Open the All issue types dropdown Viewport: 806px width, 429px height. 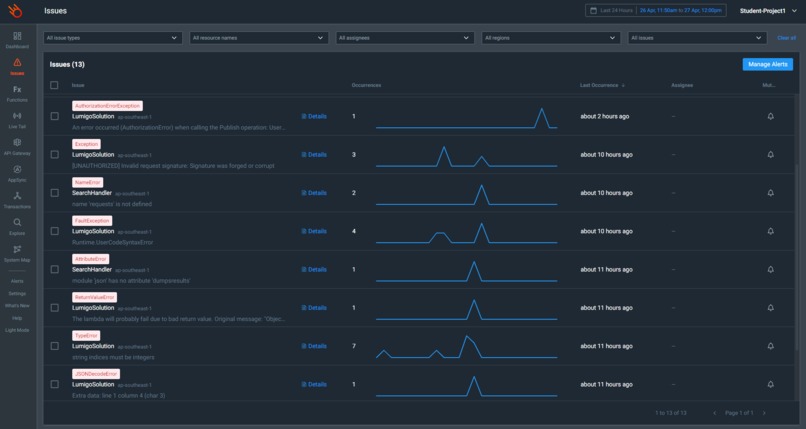(113, 38)
